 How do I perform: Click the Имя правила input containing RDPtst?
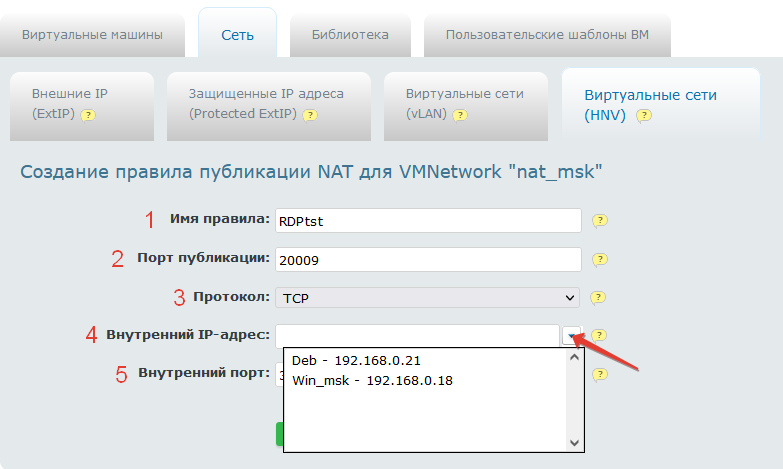428,221
